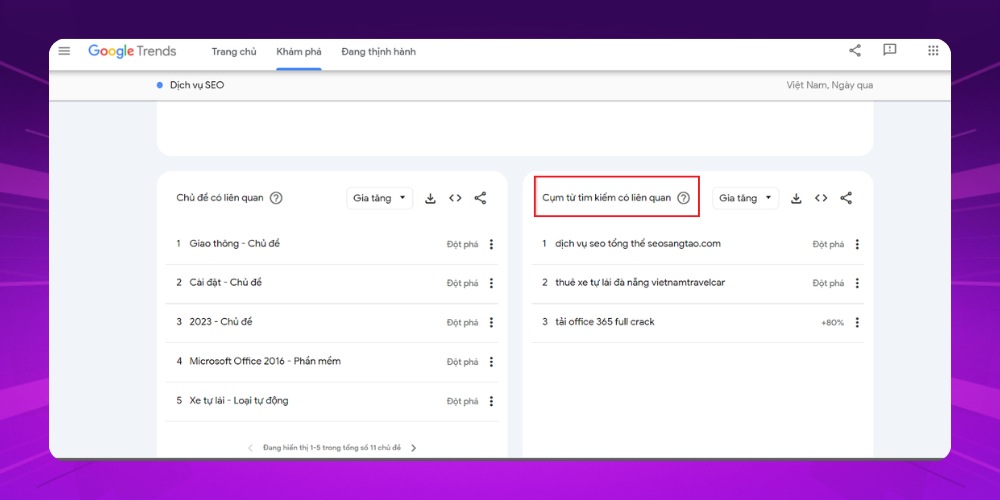The height and width of the screenshot is (500, 1000).
Task: Go to Trang chủ tab
Action: [234, 52]
